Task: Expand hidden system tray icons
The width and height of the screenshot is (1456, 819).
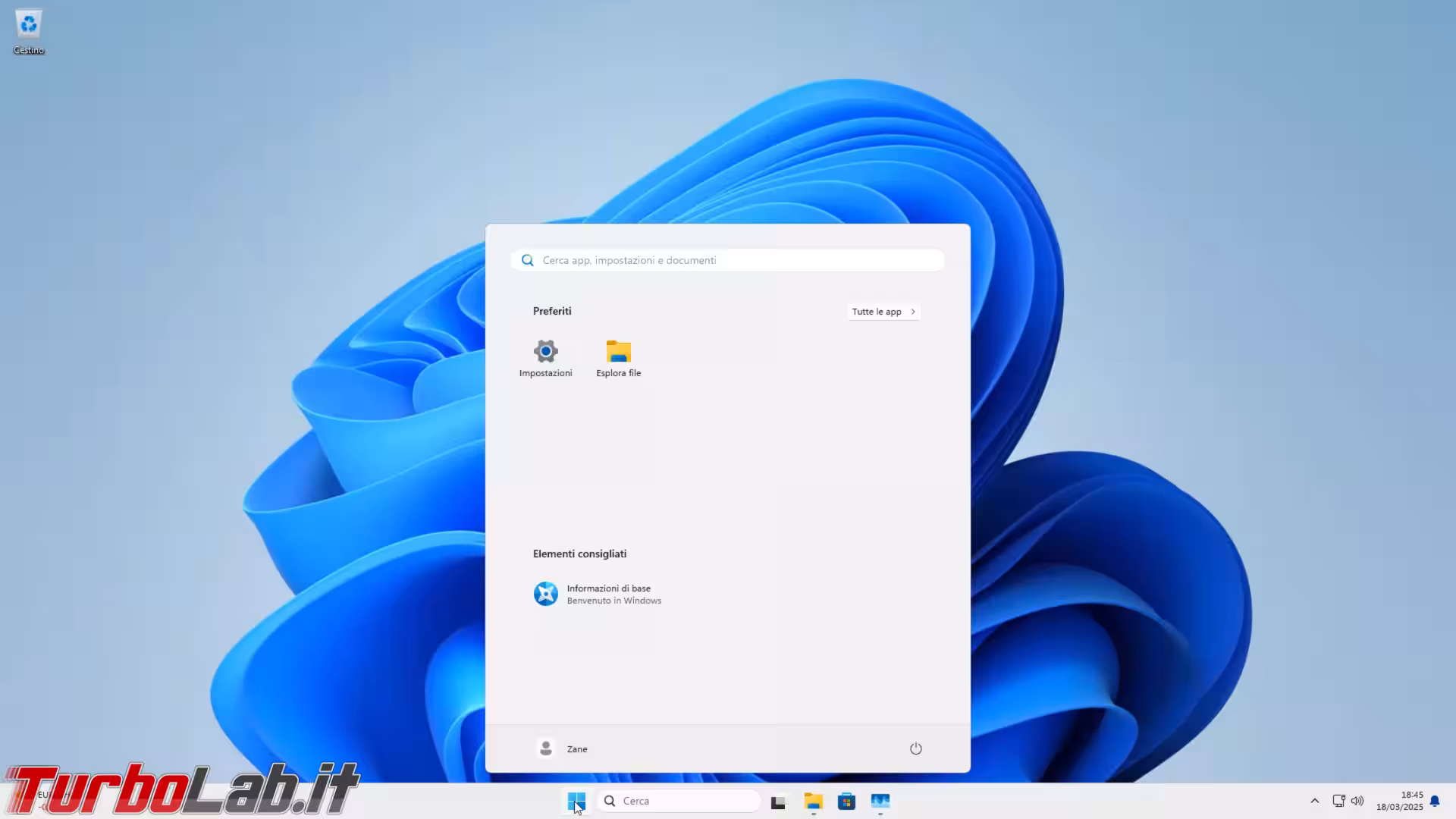Action: coord(1314,801)
